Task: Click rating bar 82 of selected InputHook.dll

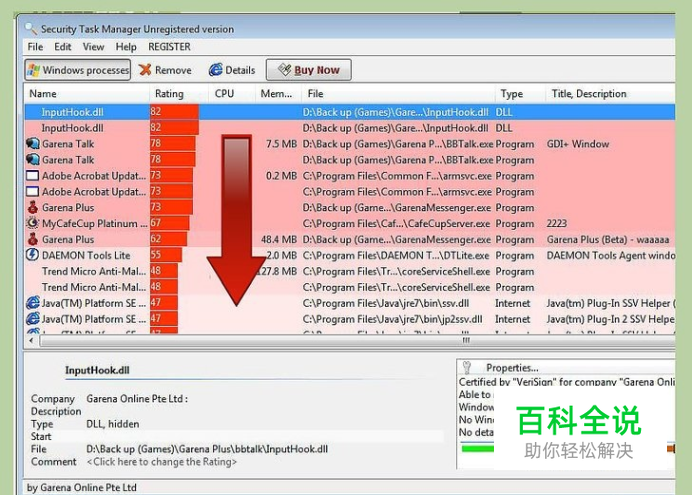Action: pos(174,112)
